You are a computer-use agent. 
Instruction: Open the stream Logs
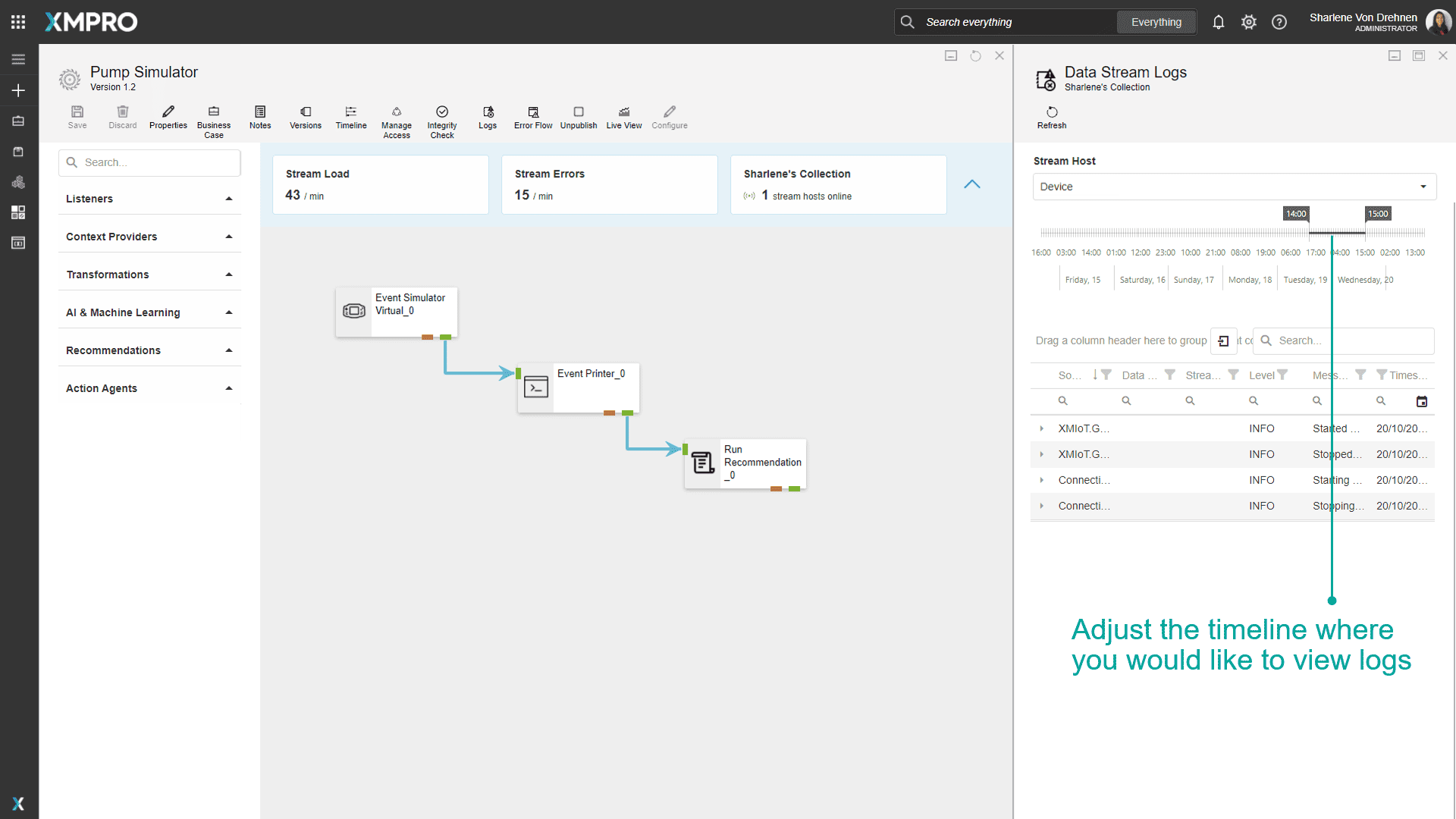pyautogui.click(x=488, y=118)
